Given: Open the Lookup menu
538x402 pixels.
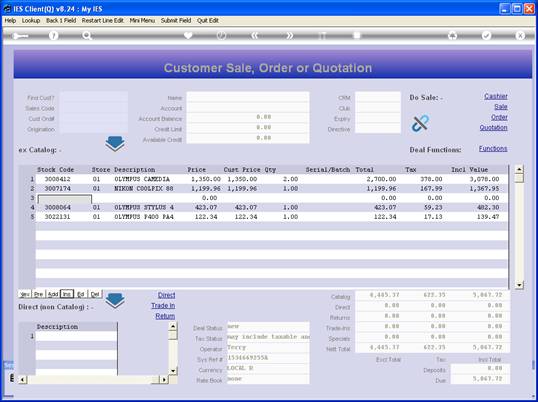Looking at the screenshot, I should tap(31, 21).
